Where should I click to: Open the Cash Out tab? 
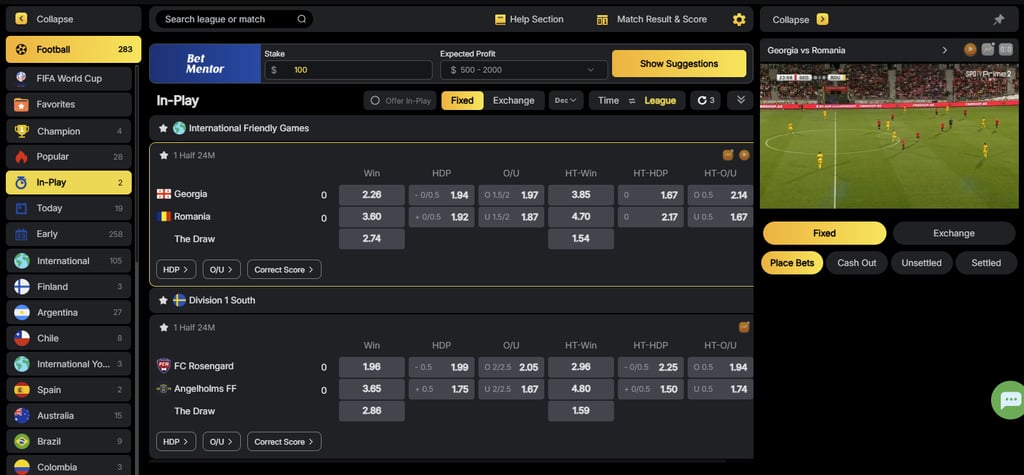857,263
